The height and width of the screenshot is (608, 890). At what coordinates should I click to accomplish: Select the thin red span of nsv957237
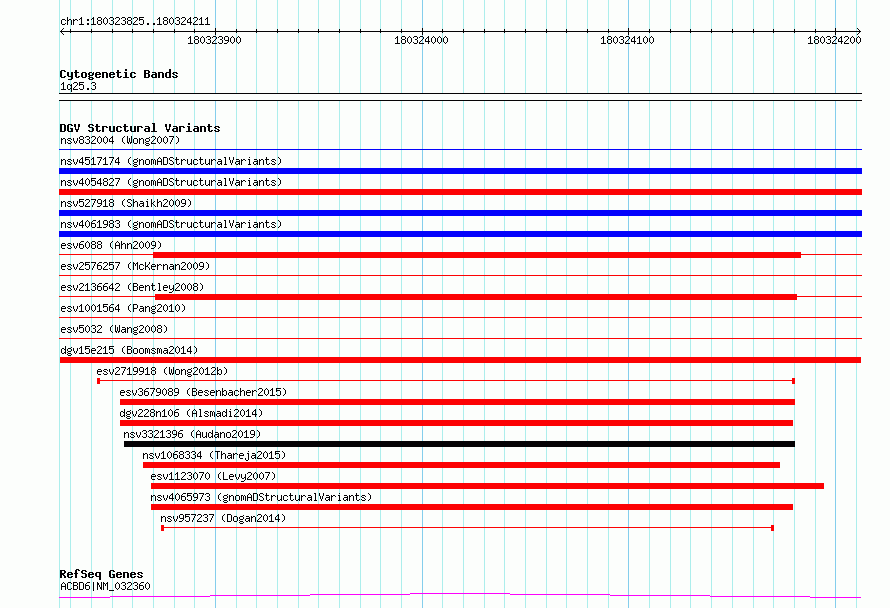[x=468, y=528]
